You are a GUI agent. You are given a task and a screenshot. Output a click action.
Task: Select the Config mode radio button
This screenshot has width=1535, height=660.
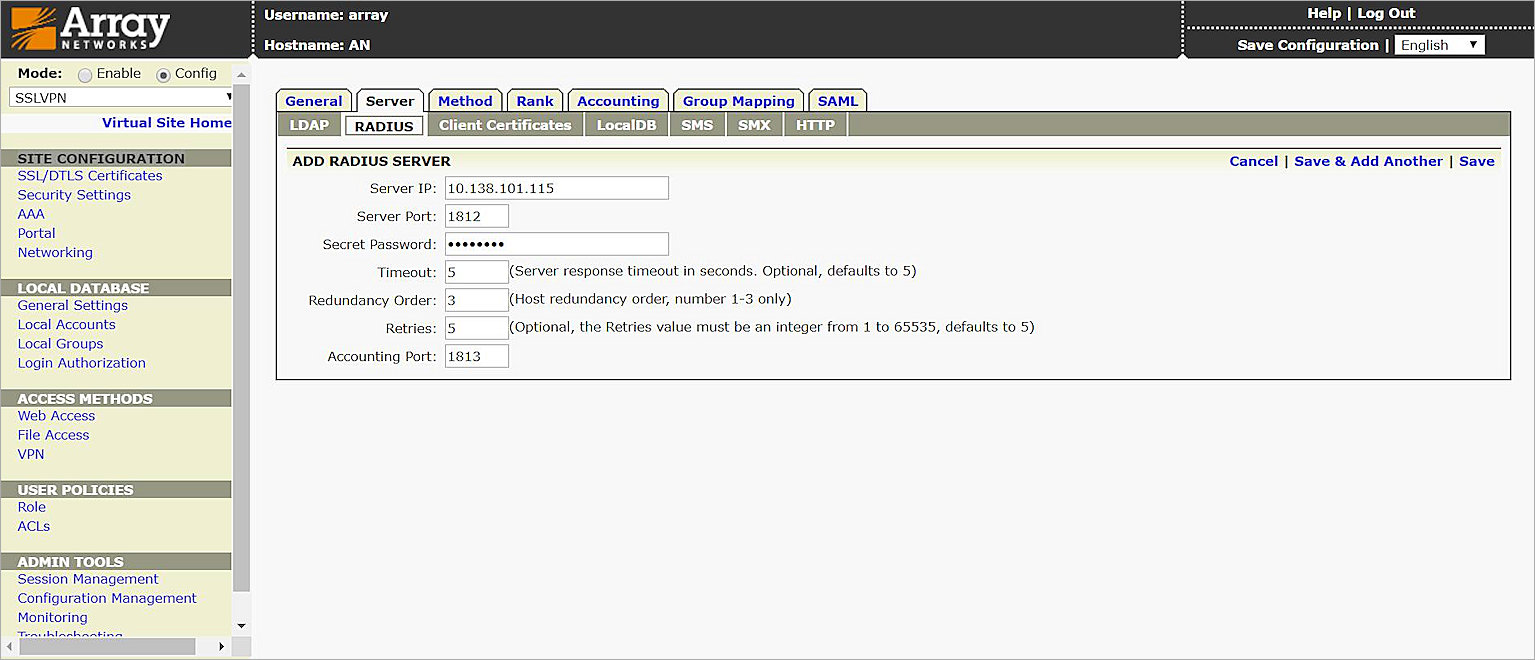(163, 73)
